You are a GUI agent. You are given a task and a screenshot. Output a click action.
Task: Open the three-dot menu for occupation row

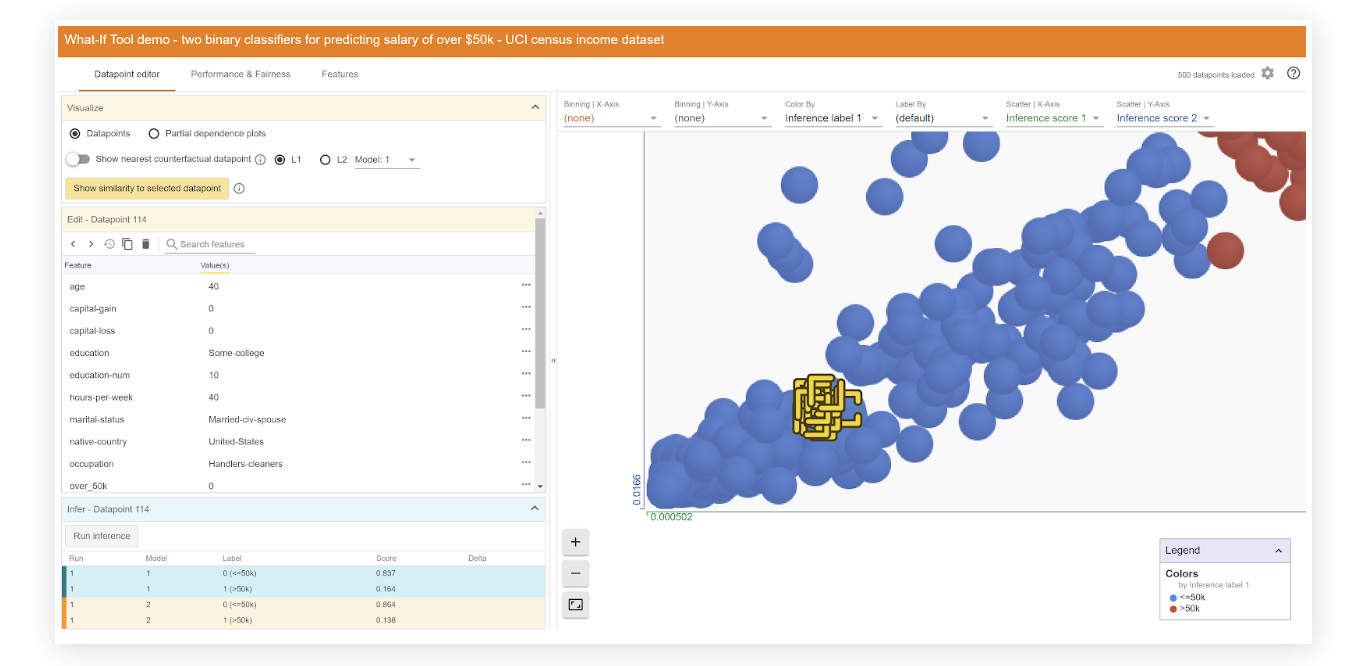(x=526, y=462)
